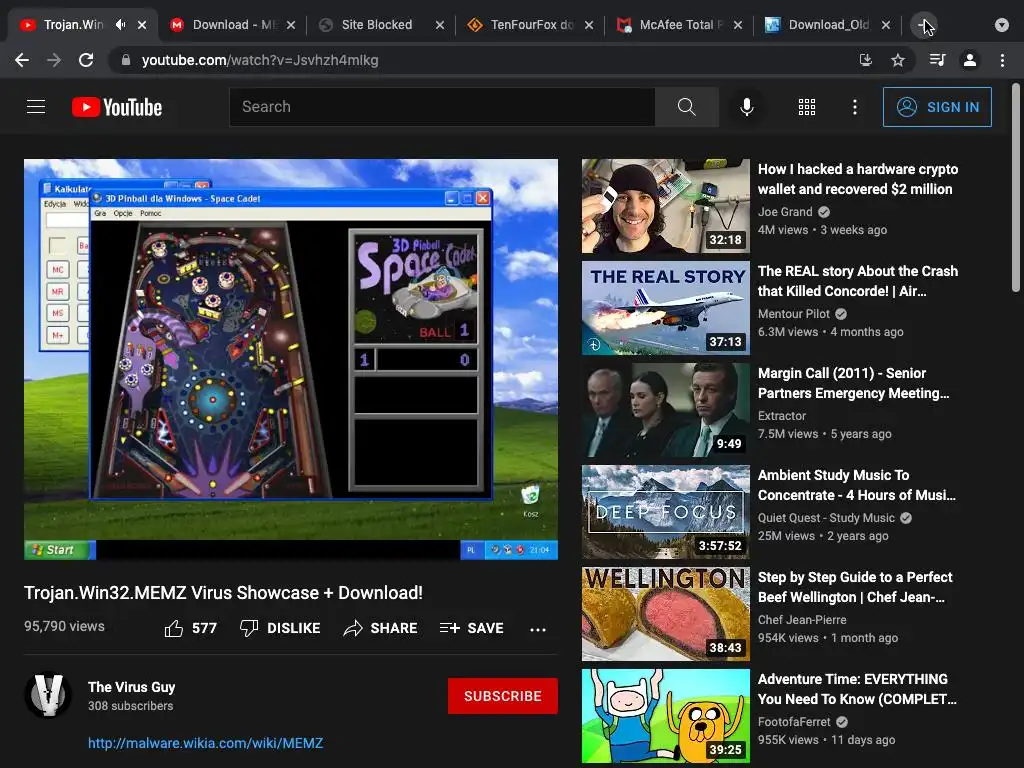Open the YouTube hamburger guide menu
The image size is (1024, 768).
[36, 106]
